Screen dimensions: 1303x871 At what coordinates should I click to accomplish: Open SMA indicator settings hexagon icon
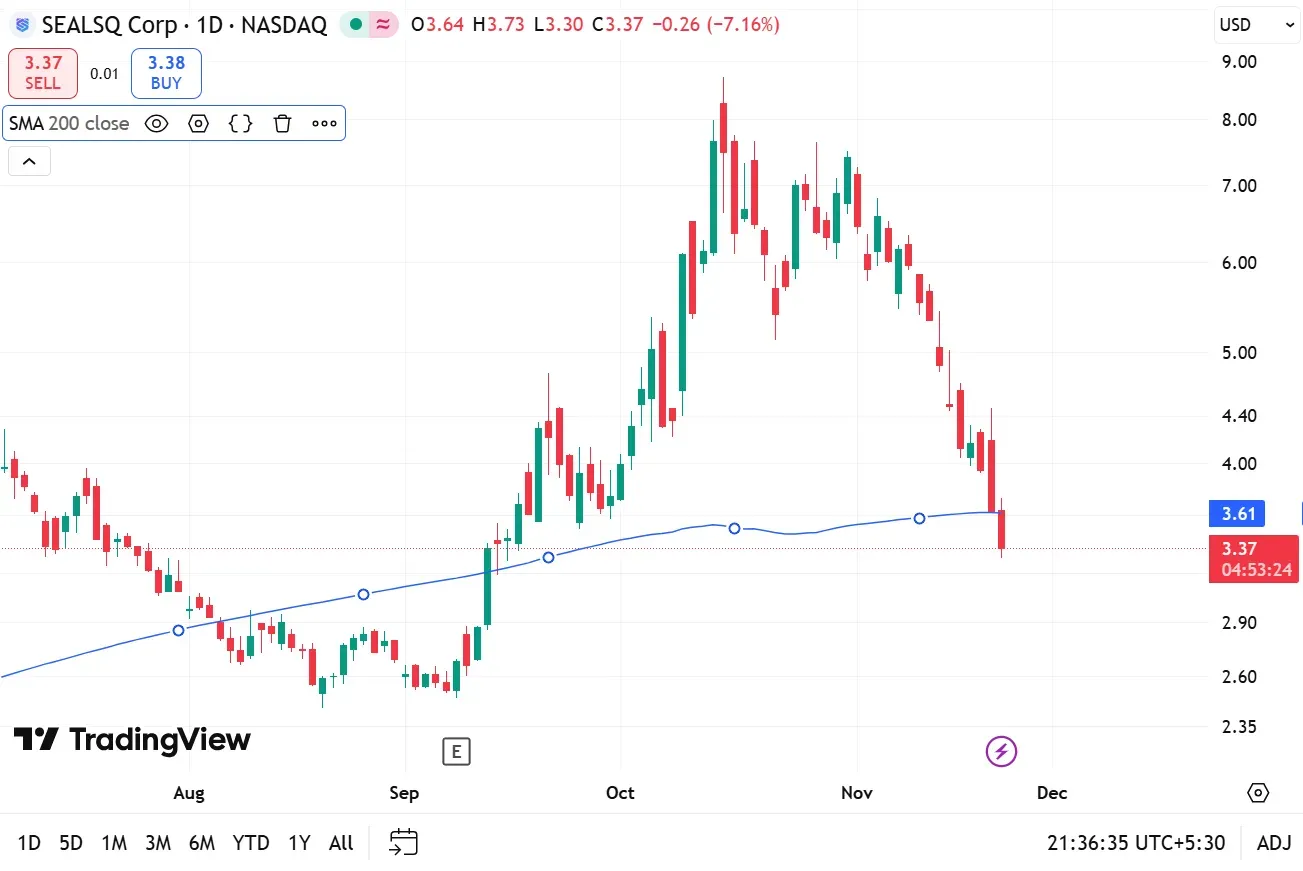point(198,123)
